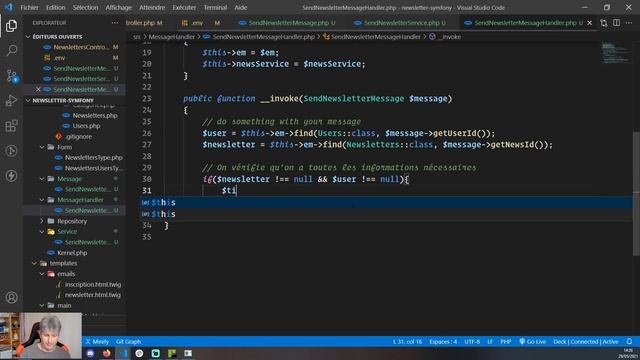Open the Aide menu
640x360 pixels.
tap(240, 7)
